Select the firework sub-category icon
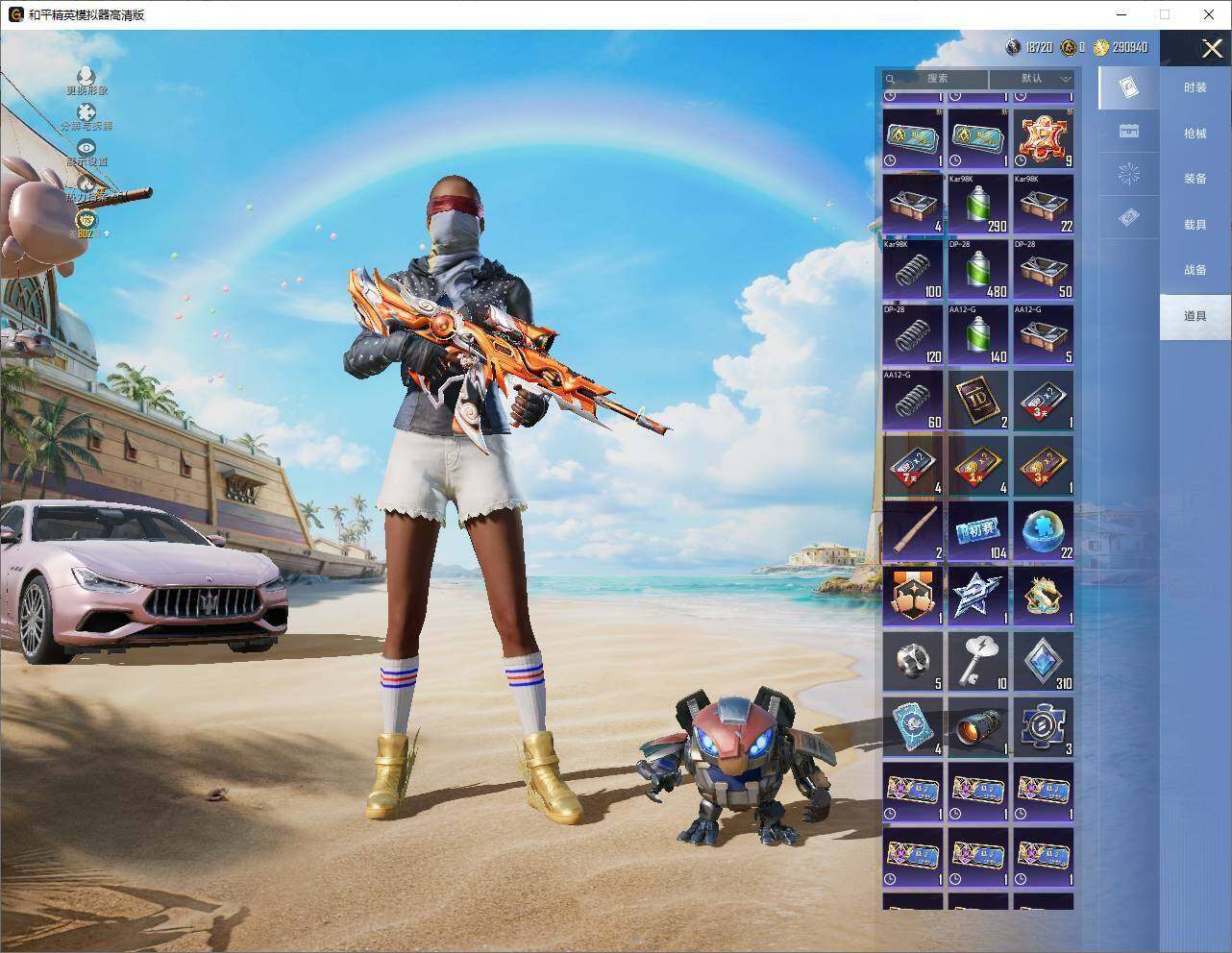Image resolution: width=1232 pixels, height=953 pixels. pyautogui.click(x=1129, y=175)
